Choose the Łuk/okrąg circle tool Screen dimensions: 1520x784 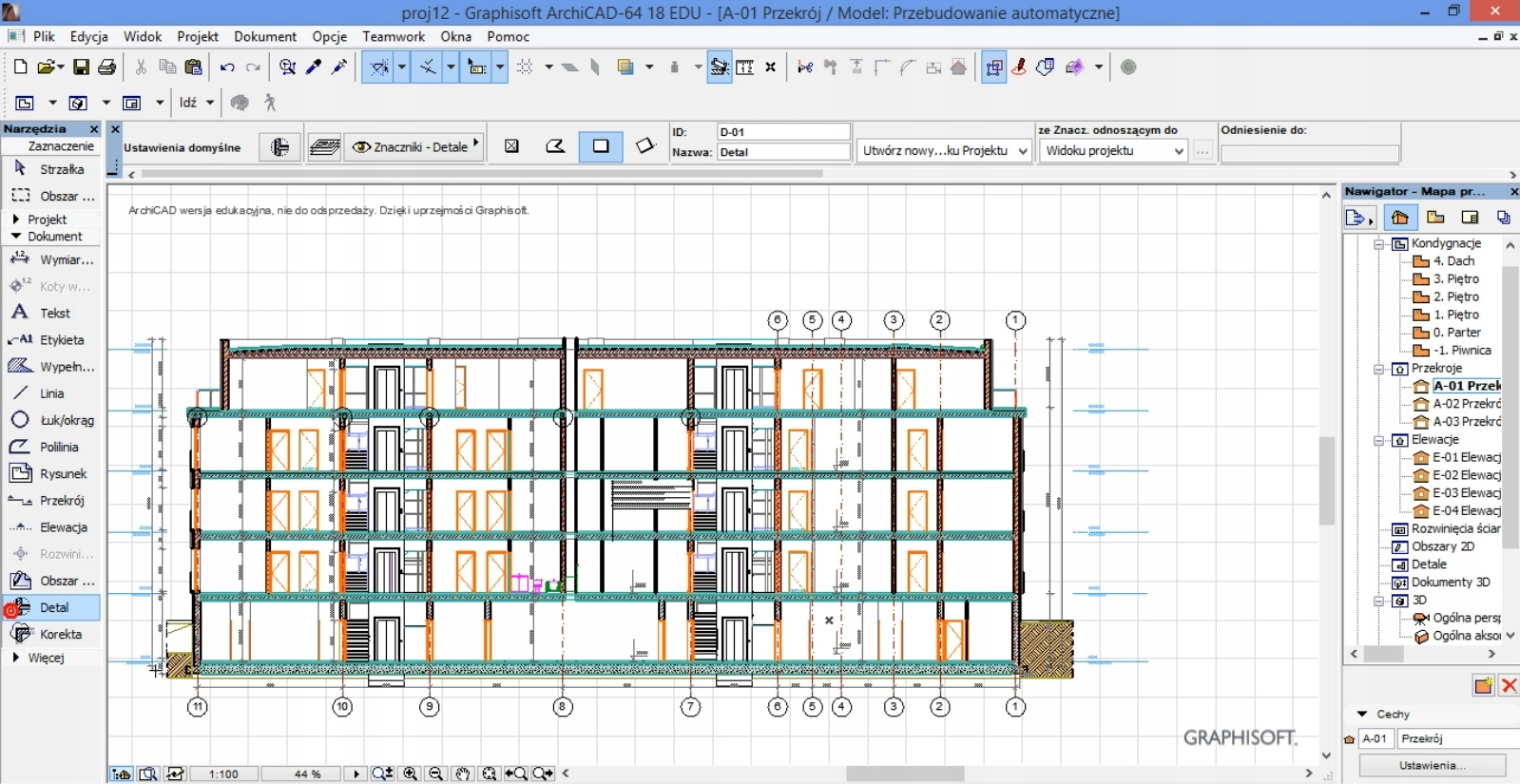tap(52, 420)
